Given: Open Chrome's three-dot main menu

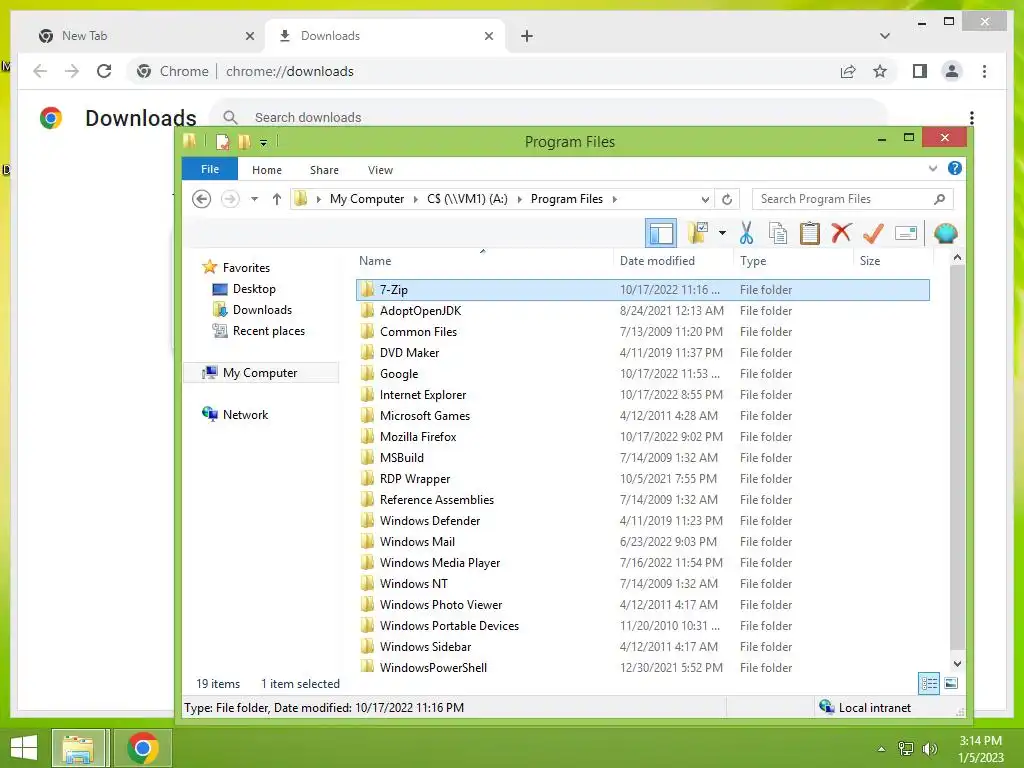Looking at the screenshot, I should 984,71.
